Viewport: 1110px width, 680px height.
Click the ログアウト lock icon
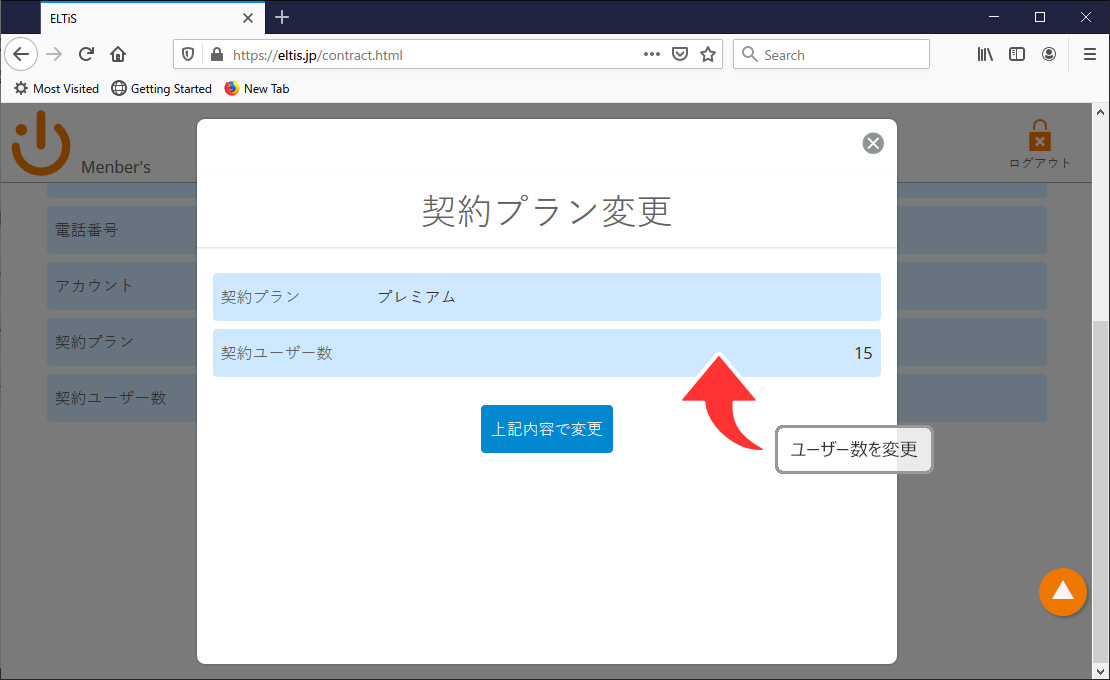click(1039, 135)
